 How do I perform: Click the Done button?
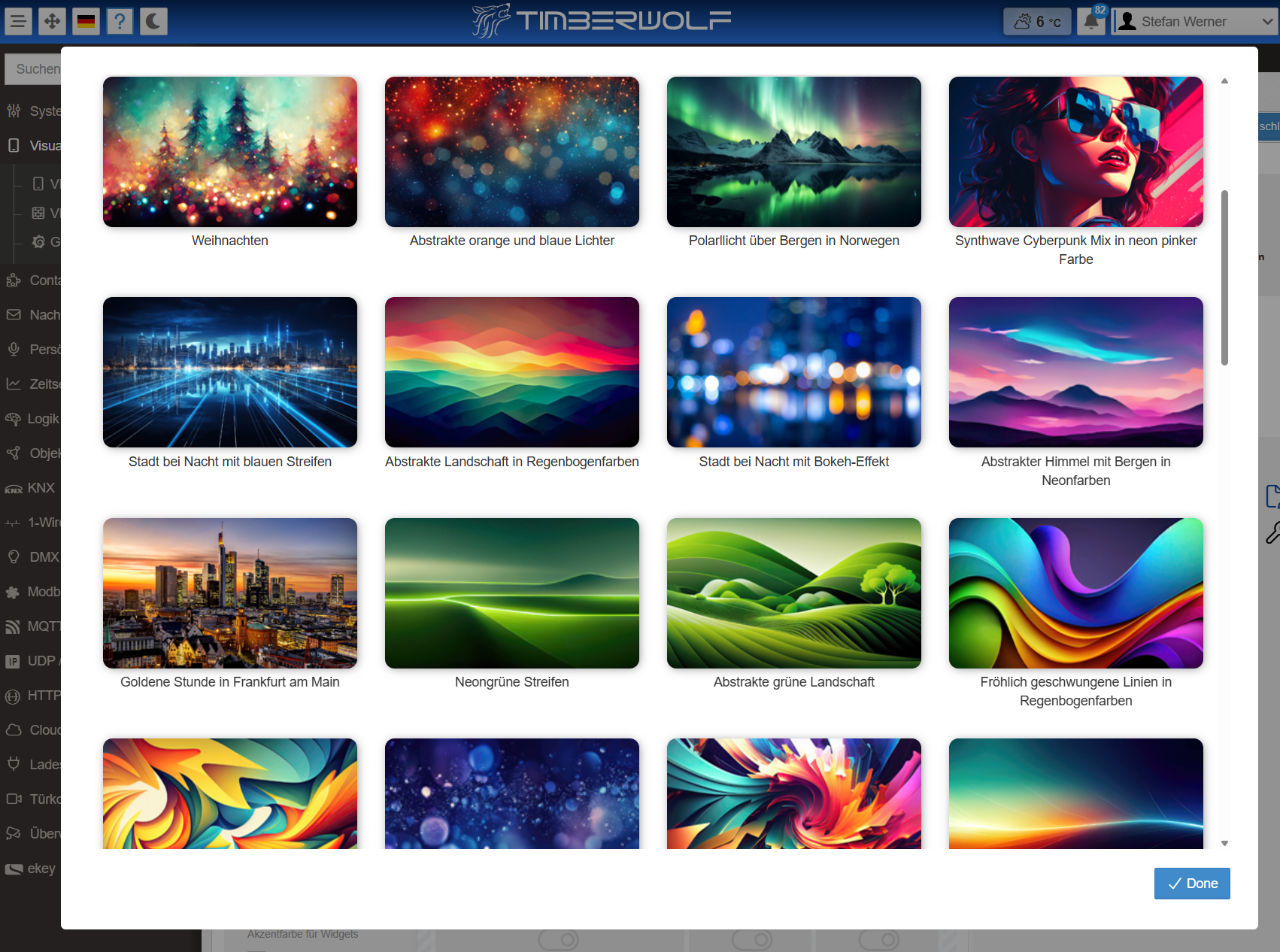click(x=1192, y=884)
